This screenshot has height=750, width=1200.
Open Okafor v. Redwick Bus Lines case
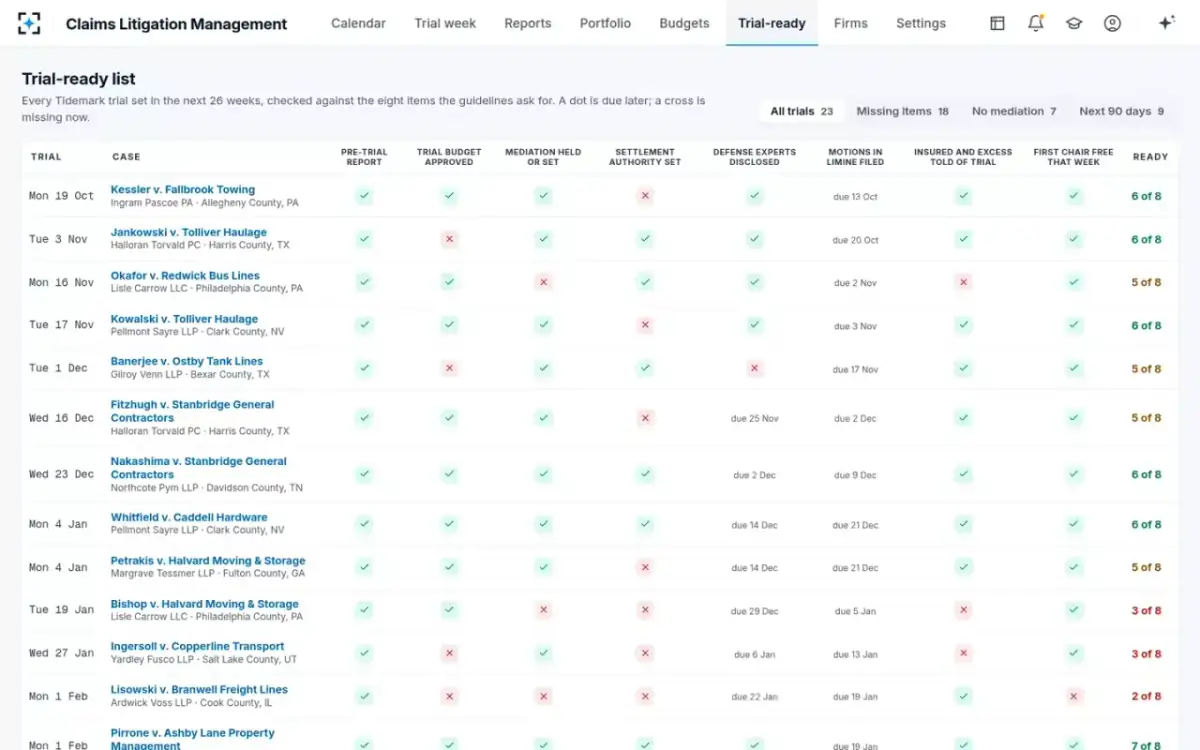(x=185, y=275)
